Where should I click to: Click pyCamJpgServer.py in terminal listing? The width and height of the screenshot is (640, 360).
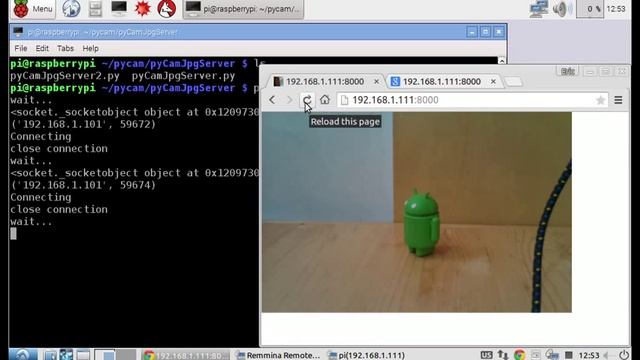[183, 76]
